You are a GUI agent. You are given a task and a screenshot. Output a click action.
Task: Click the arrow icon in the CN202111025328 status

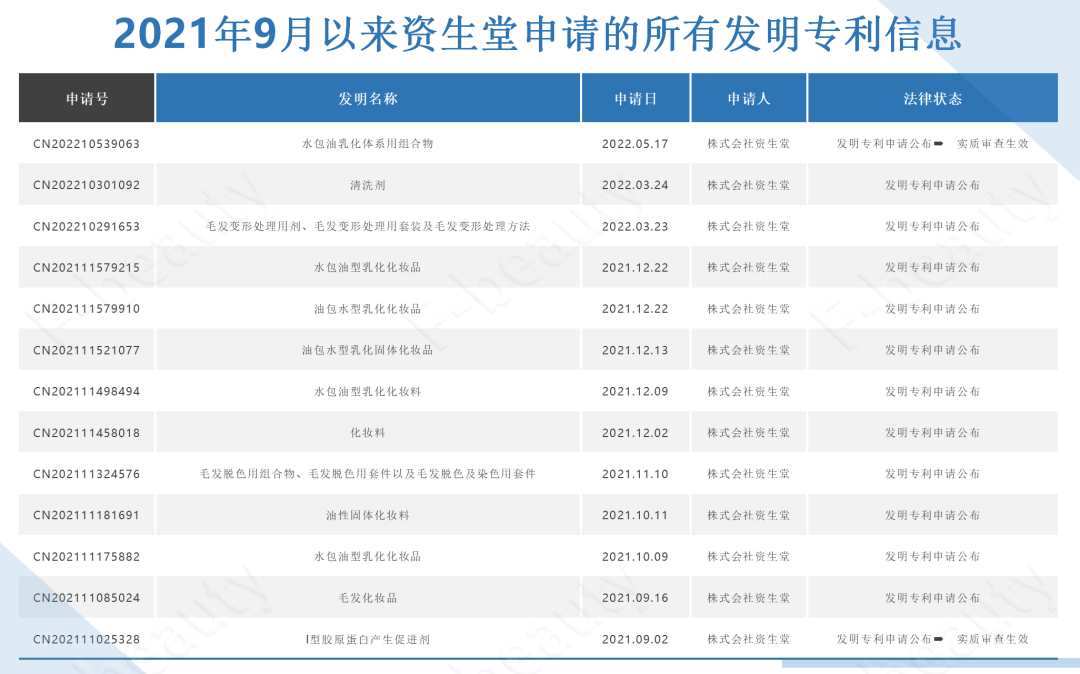(939, 639)
